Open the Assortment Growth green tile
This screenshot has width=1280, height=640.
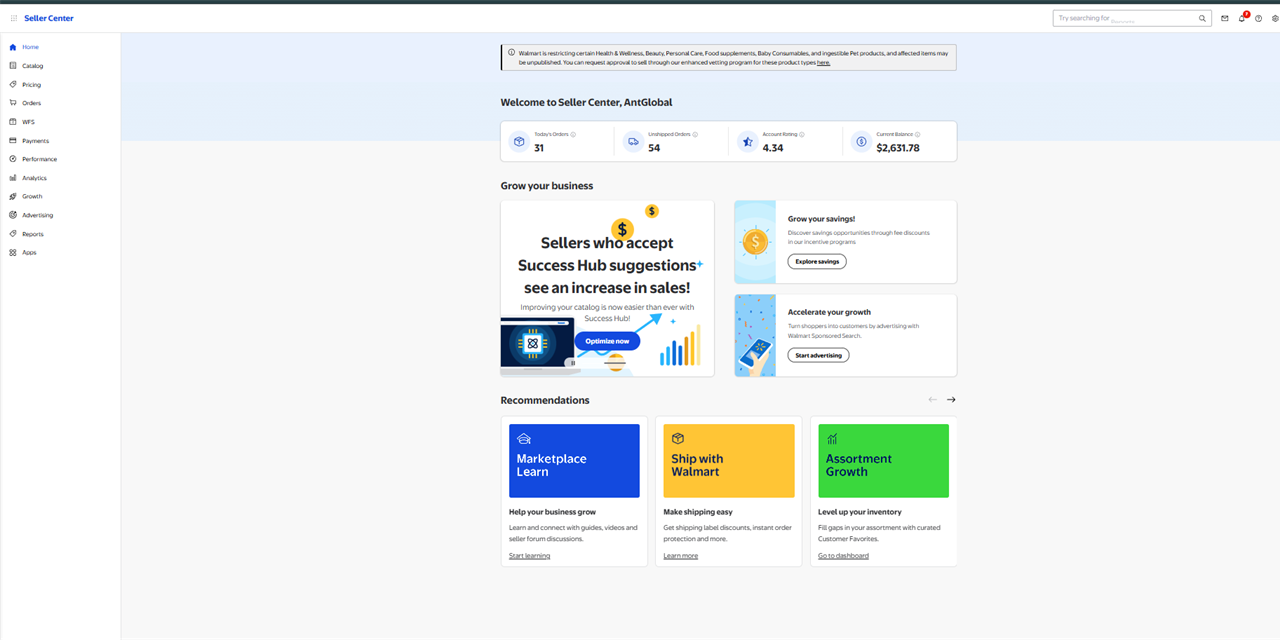click(883, 461)
